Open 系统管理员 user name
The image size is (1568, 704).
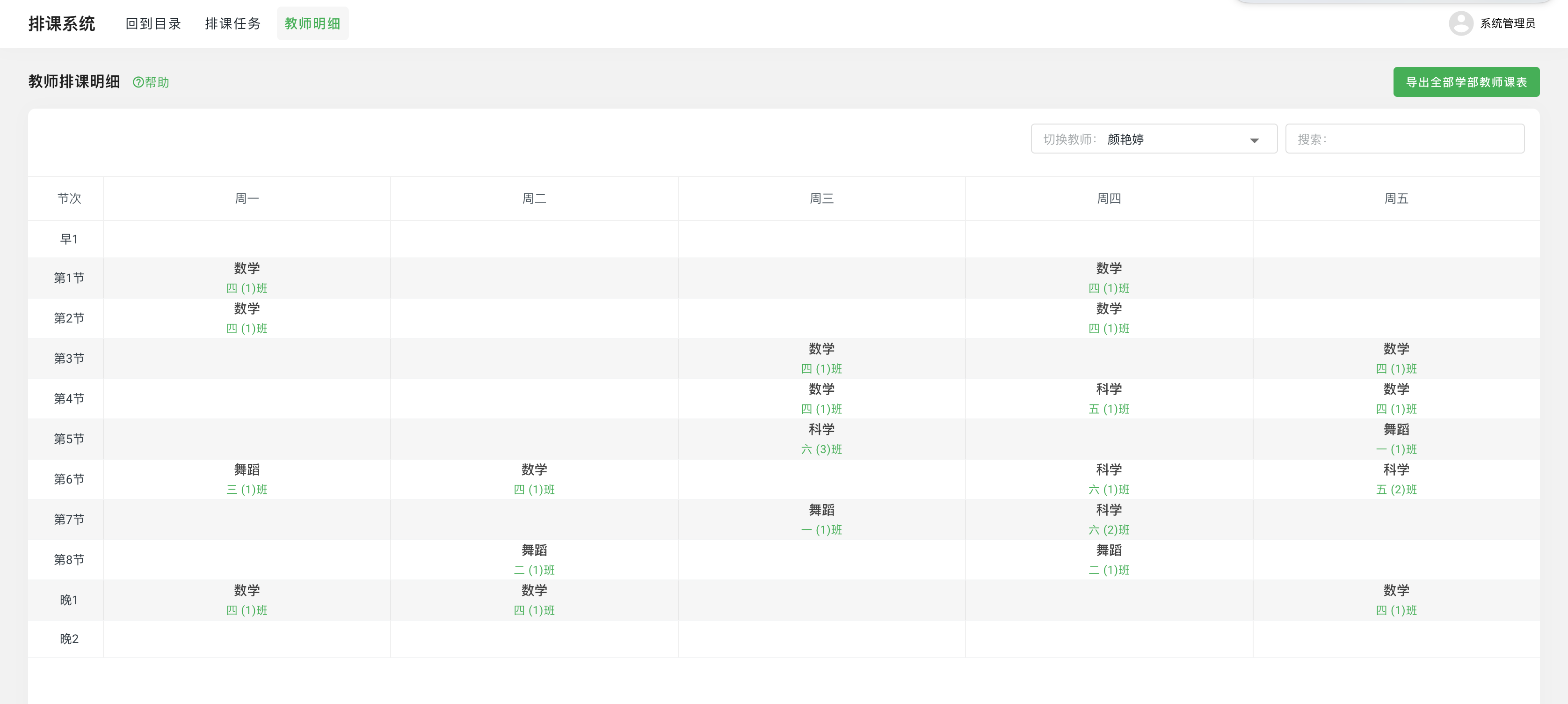[x=1507, y=23]
